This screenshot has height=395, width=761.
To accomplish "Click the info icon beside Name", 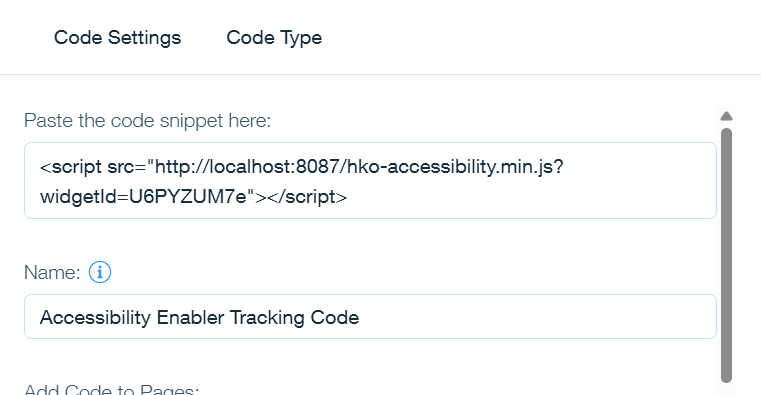I will tap(100, 272).
